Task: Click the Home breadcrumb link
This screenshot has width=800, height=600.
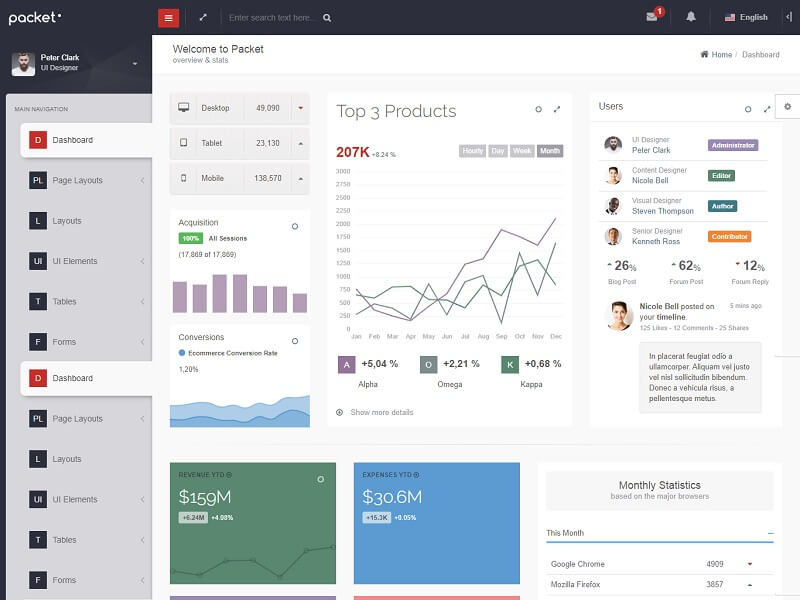Action: click(721, 55)
